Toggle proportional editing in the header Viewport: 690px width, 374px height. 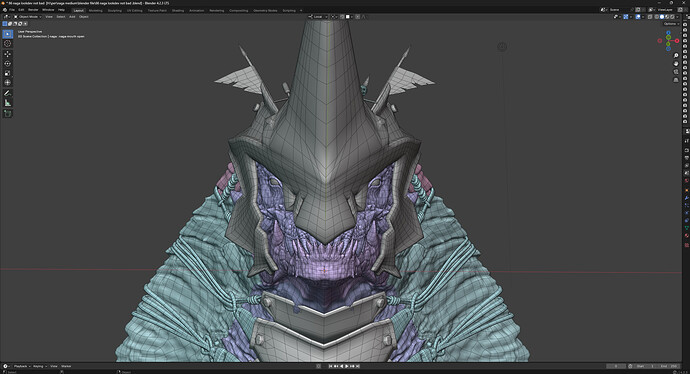point(358,17)
